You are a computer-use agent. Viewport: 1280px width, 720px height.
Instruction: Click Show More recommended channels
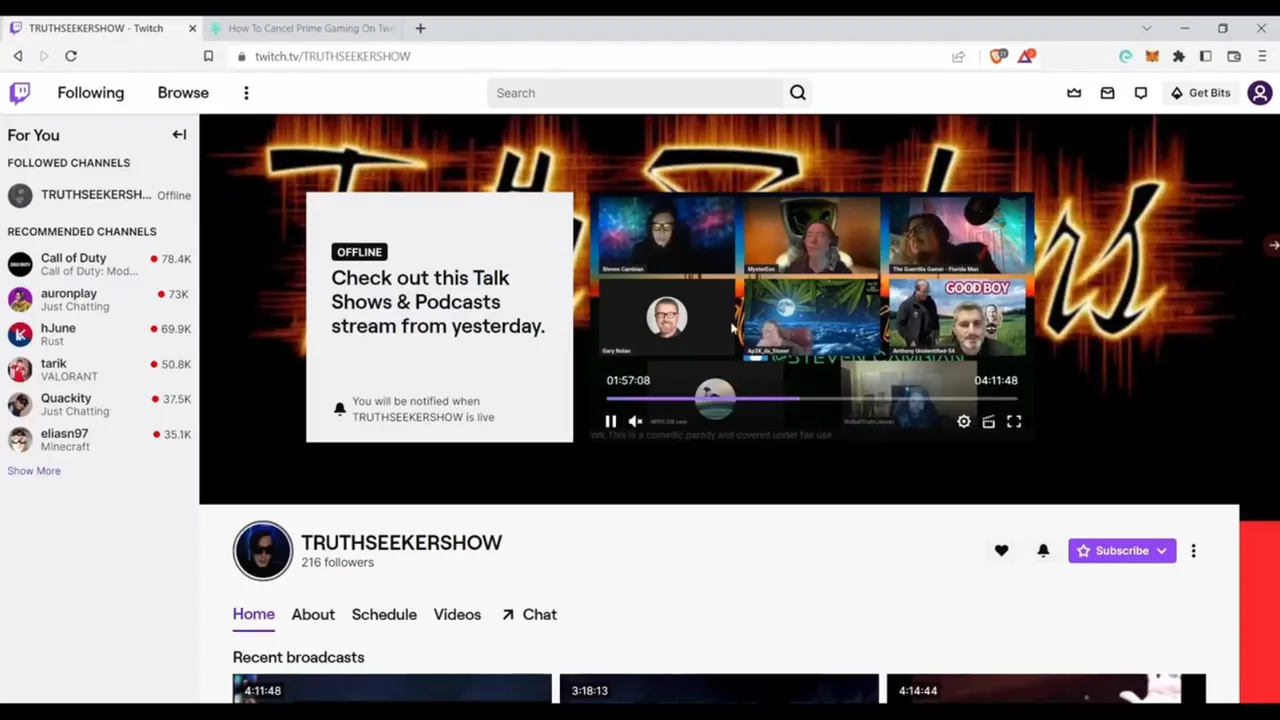pos(34,471)
